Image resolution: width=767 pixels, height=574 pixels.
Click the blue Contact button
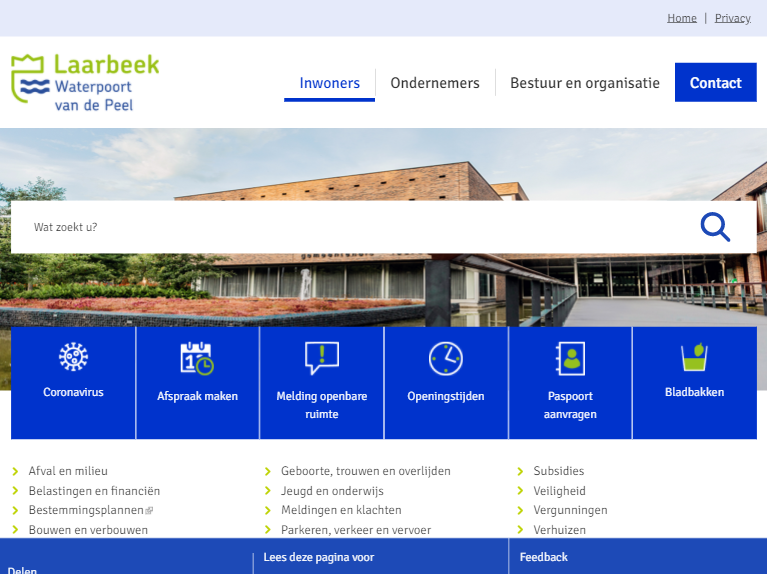tap(716, 82)
